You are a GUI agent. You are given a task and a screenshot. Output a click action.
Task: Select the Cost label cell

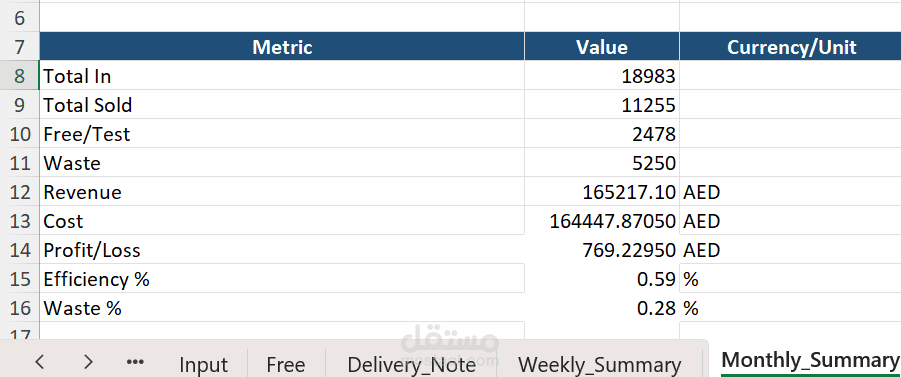pos(282,221)
